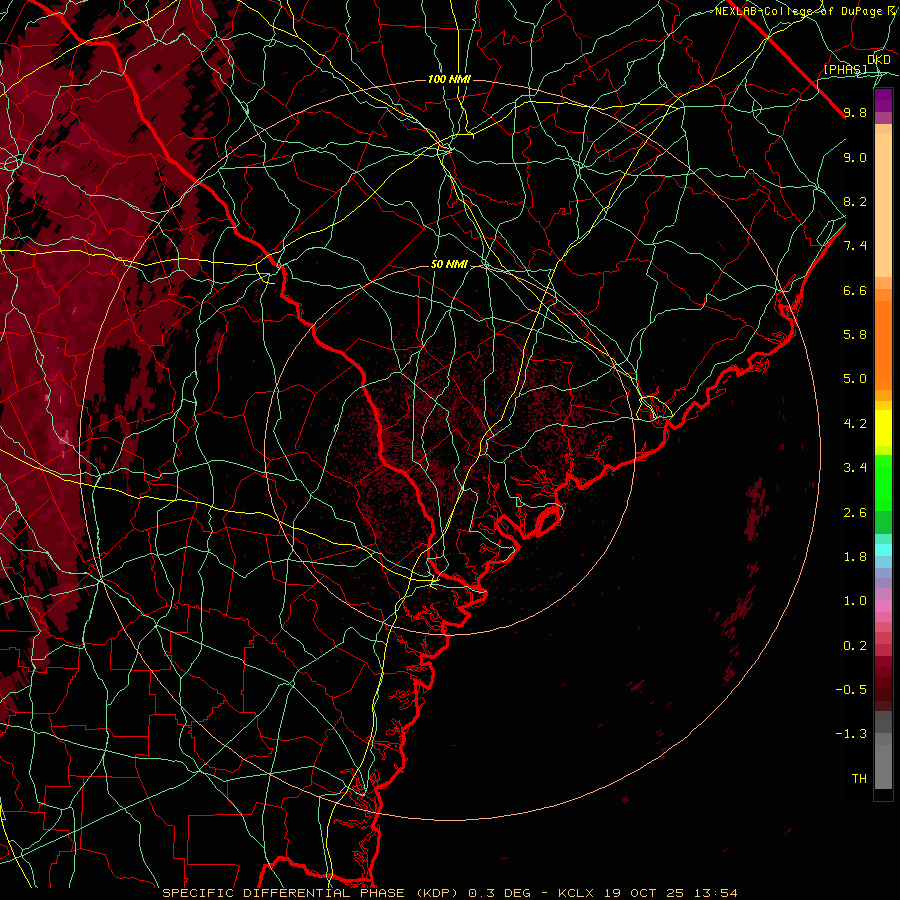Click the 100 NMI range ring label

point(449,79)
